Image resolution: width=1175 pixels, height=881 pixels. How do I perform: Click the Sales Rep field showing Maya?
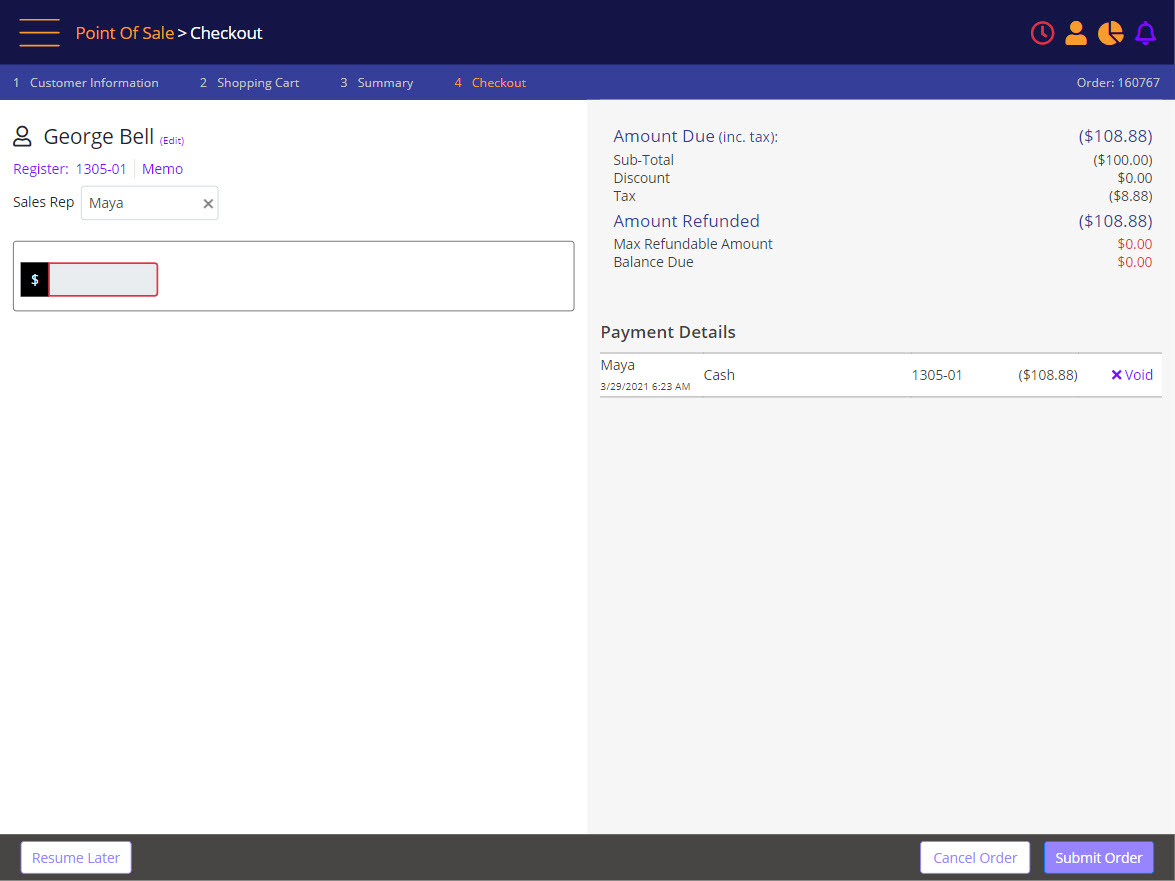pos(149,203)
